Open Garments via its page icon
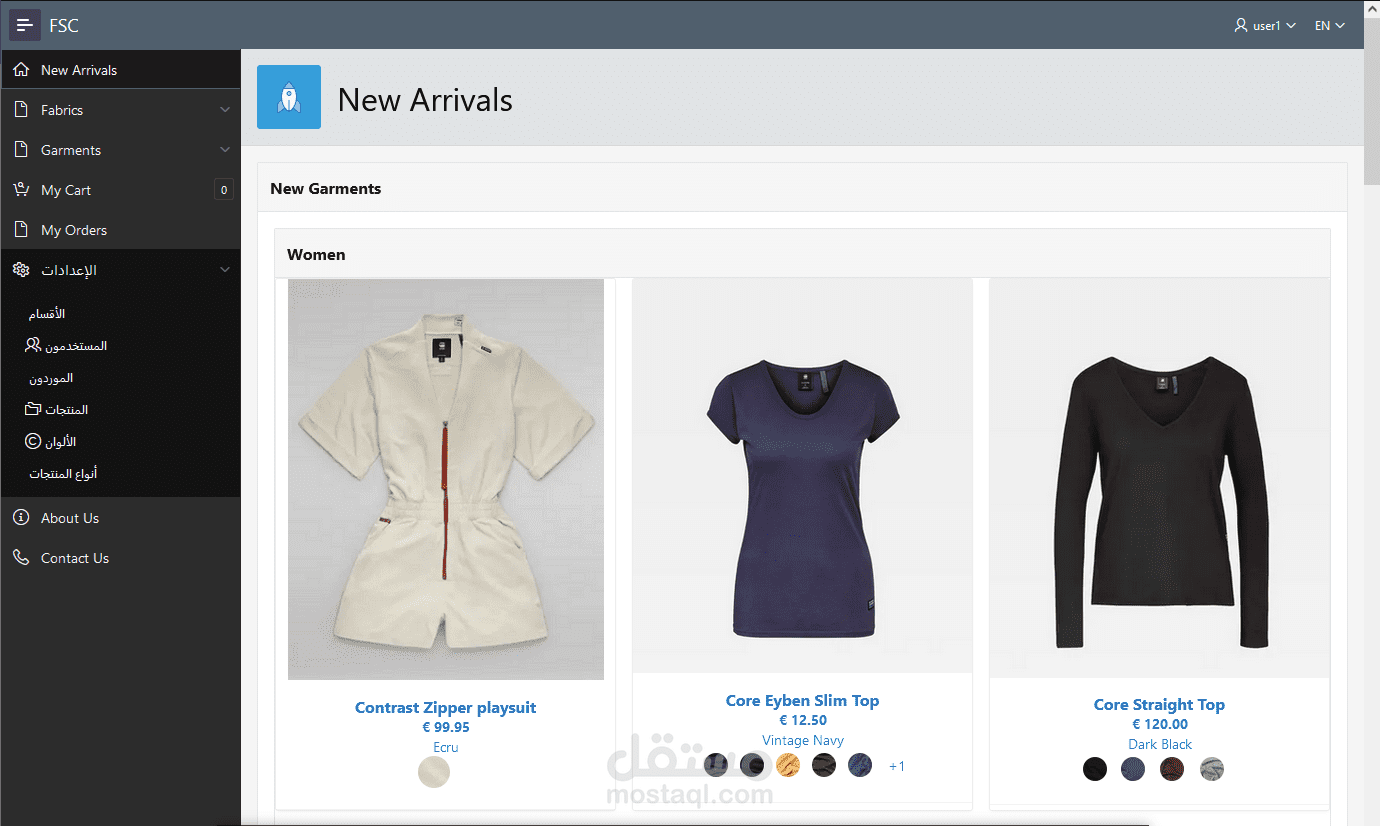This screenshot has height=826, width=1380. click(x=21, y=150)
